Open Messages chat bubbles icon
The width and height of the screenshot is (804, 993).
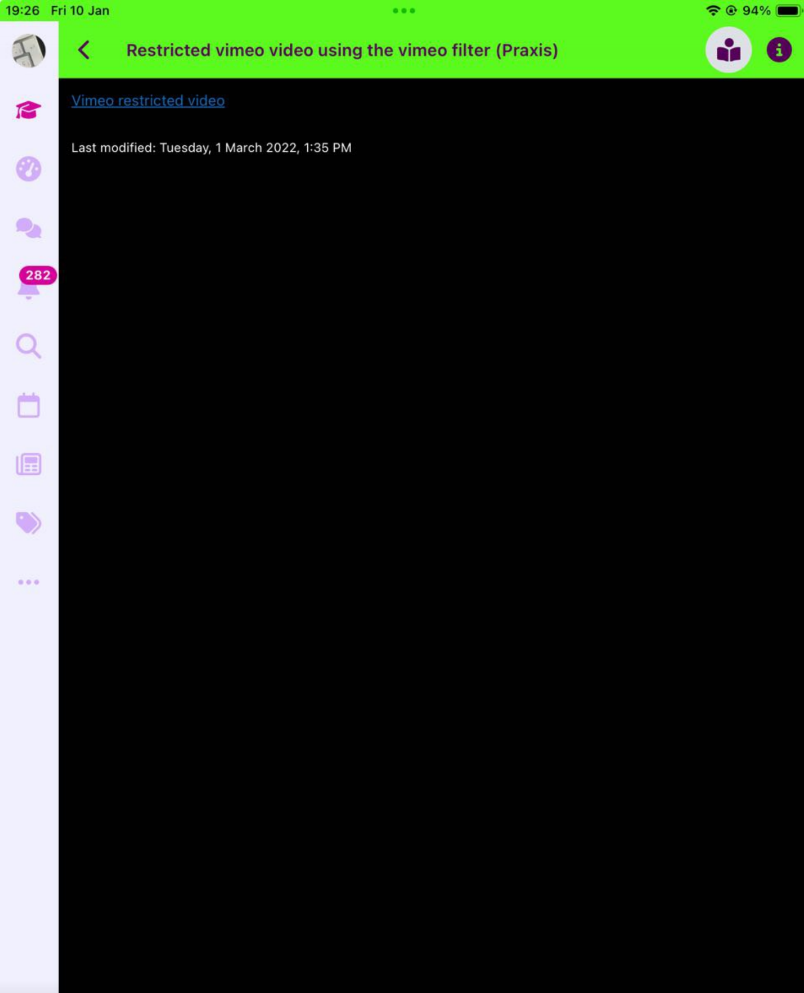click(x=28, y=228)
